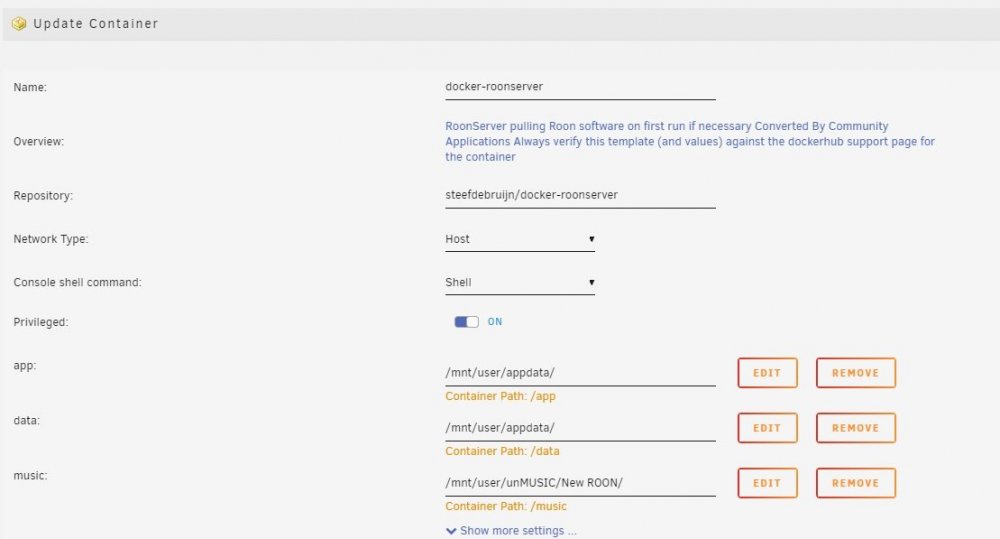Viewport: 1000px width, 539px height.
Task: Edit the data path mapping
Action: coord(767,428)
